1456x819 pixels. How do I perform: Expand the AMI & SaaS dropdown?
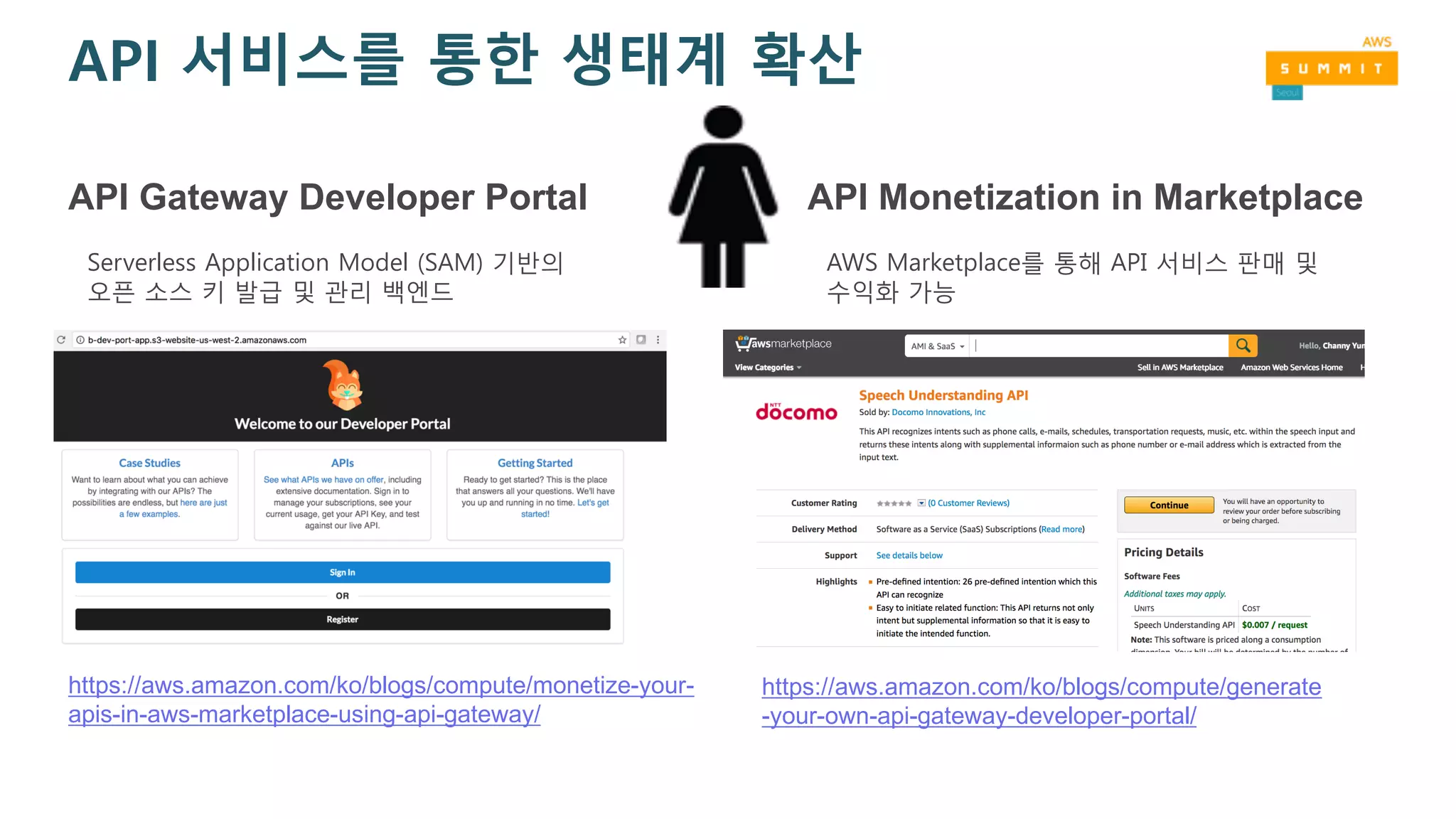(x=937, y=346)
